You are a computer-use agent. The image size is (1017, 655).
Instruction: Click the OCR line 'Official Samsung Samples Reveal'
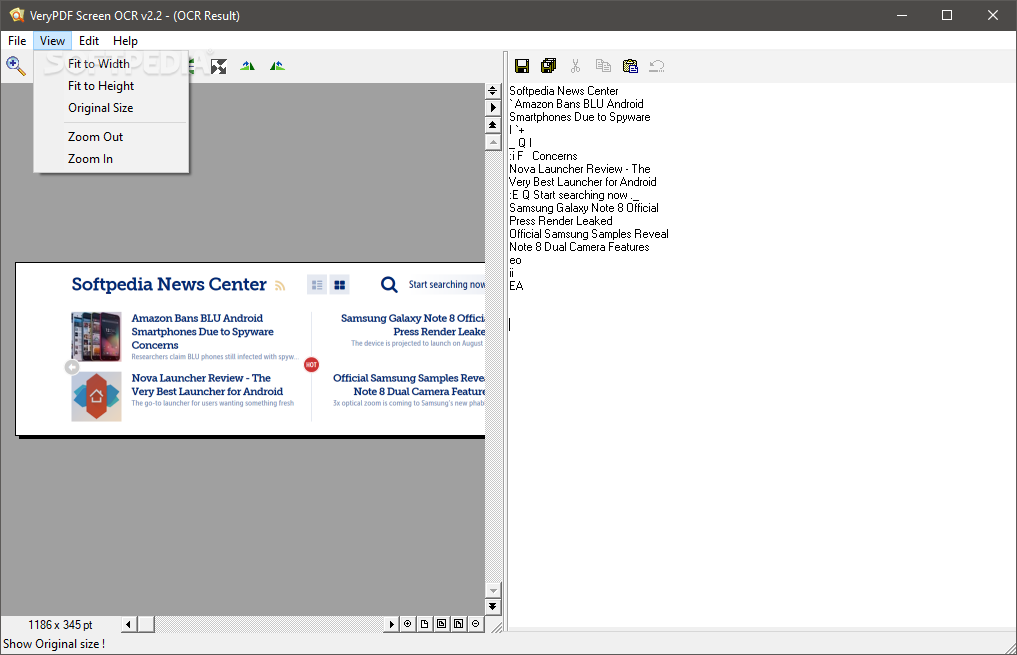(588, 233)
